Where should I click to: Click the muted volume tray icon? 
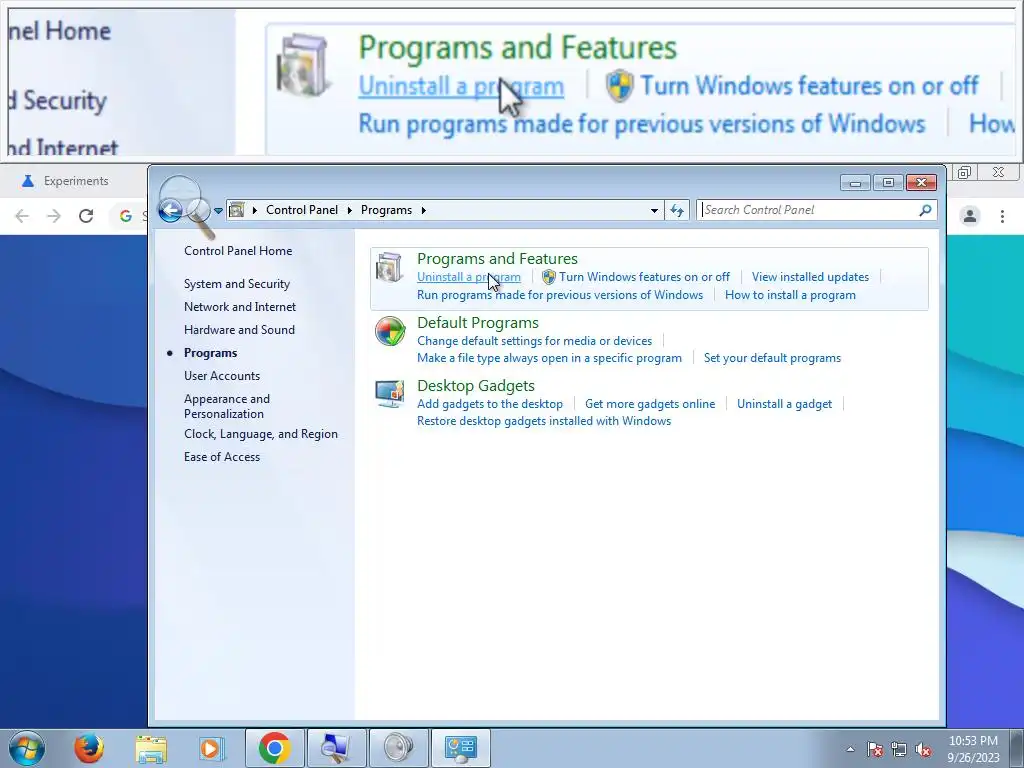pos(923,749)
